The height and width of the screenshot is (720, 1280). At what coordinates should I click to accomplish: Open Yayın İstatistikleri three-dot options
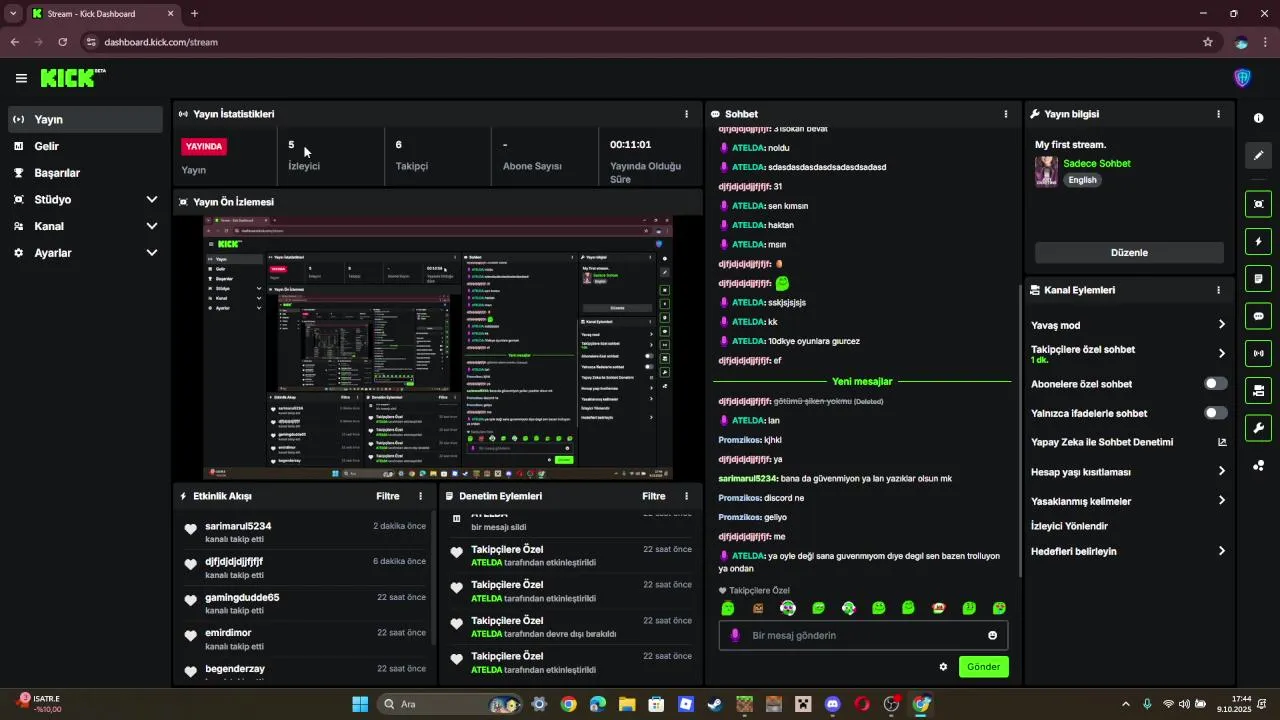[x=686, y=114]
